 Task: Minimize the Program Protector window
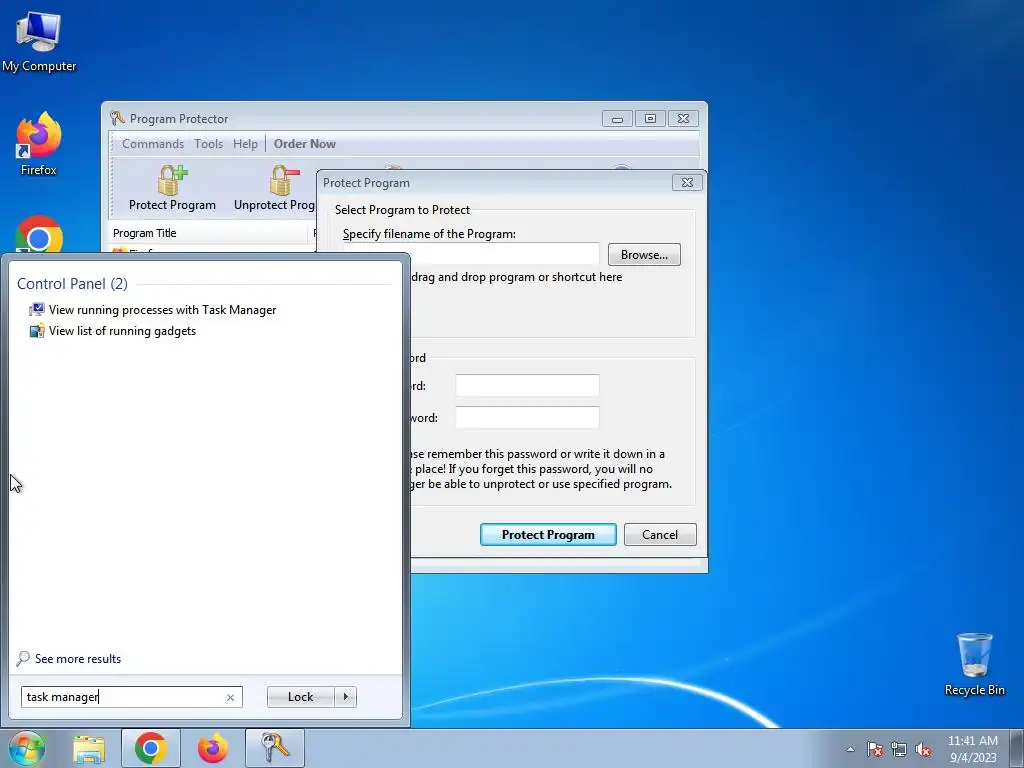pyautogui.click(x=617, y=118)
